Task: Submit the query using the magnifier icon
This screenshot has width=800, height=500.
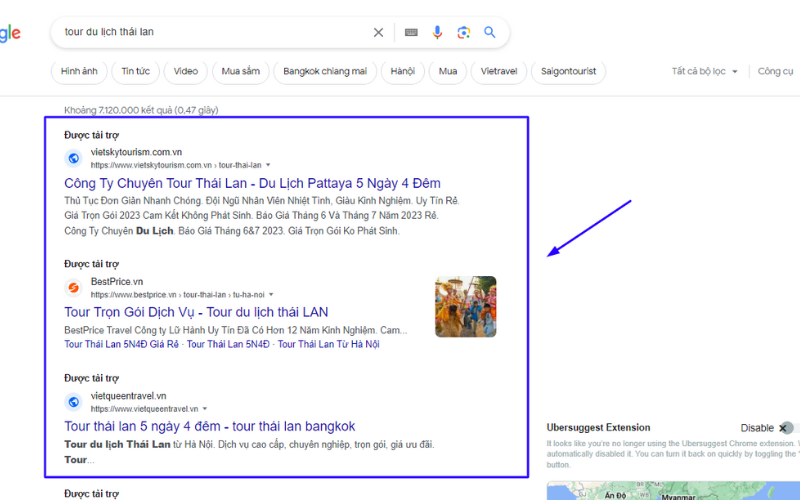Action: tap(490, 33)
